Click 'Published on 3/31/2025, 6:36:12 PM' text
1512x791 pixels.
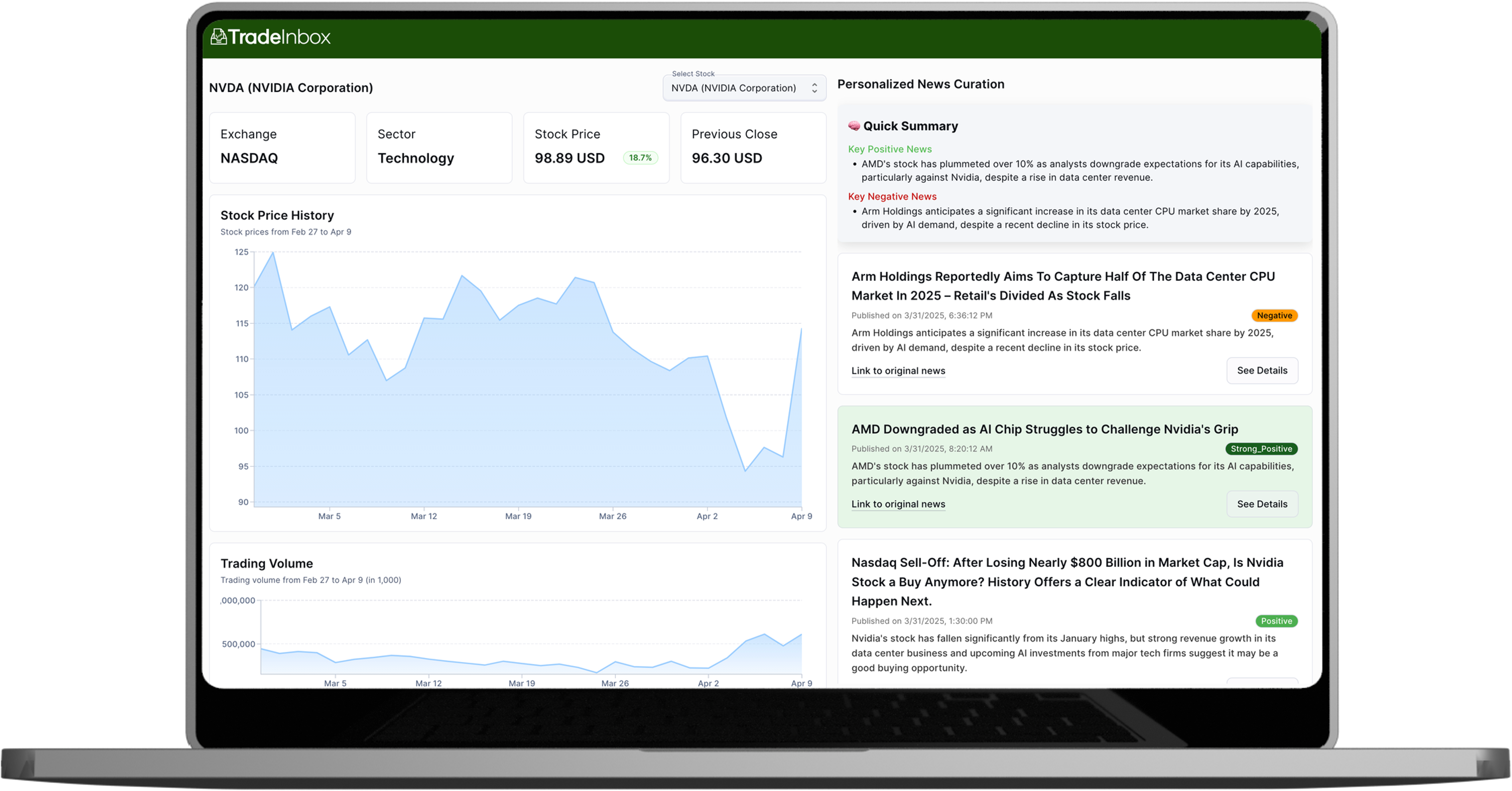(922, 316)
